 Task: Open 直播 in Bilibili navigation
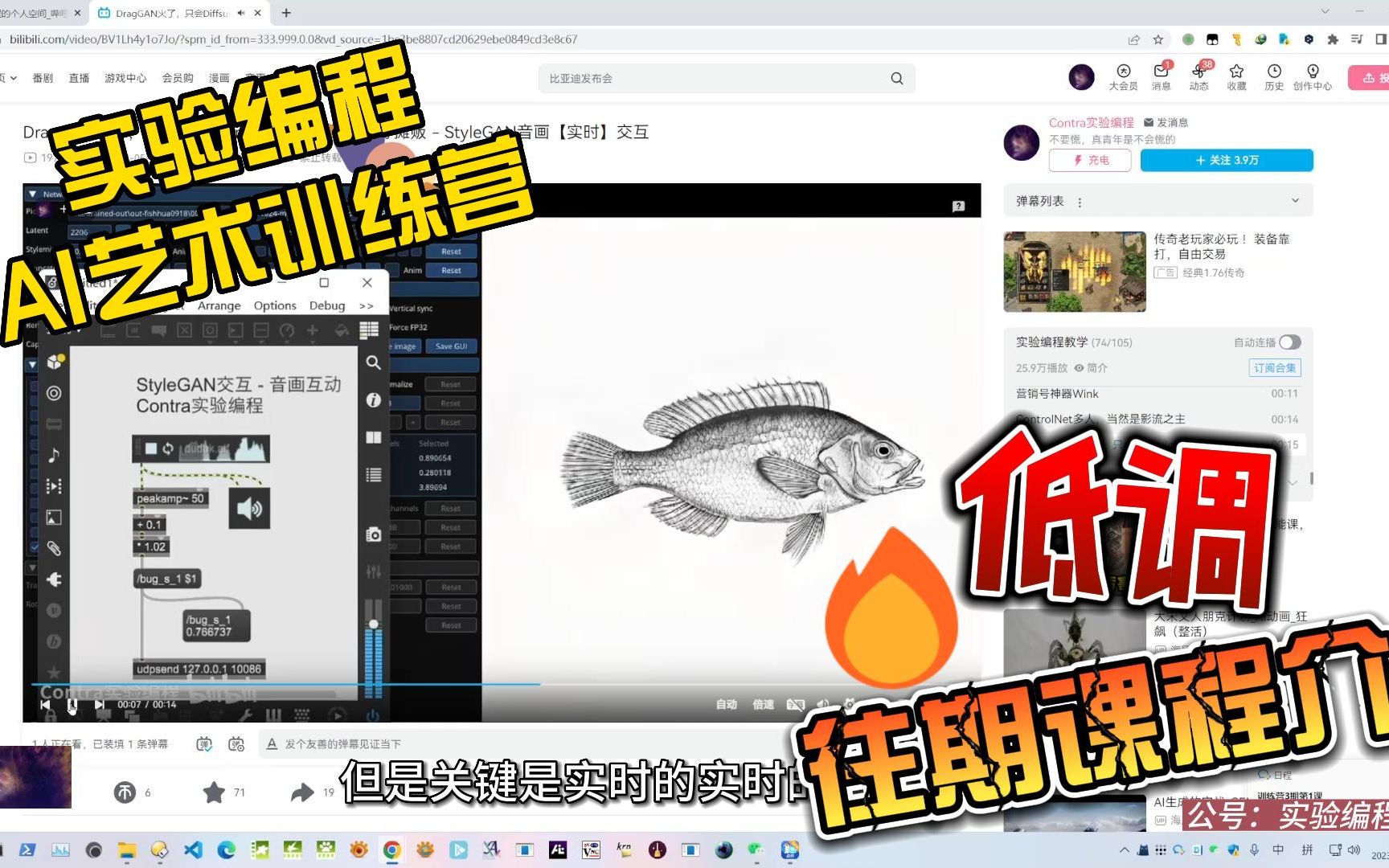[79, 78]
